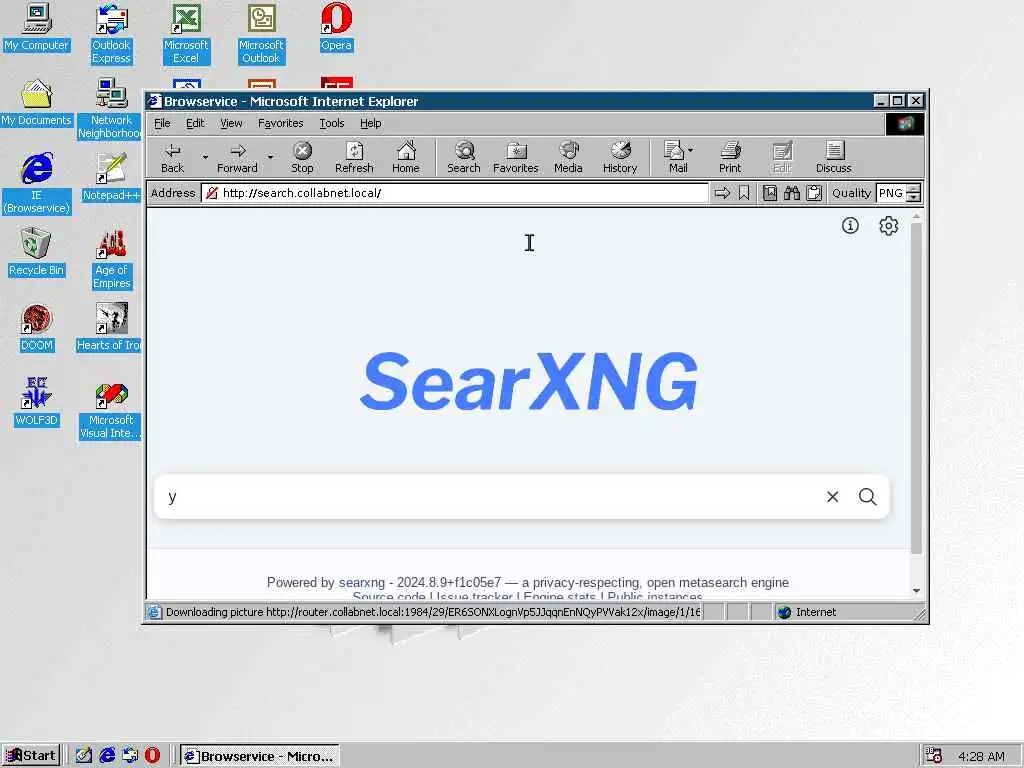Open the Favorites menu

(281, 123)
